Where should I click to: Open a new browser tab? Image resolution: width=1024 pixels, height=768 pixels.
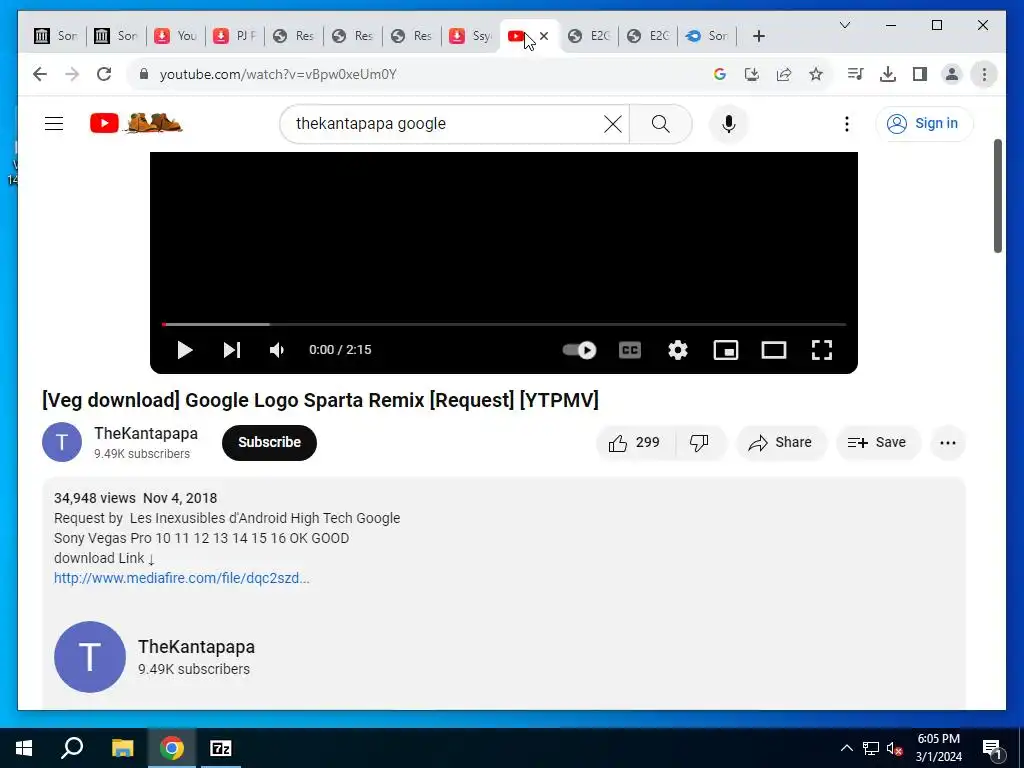[x=758, y=36]
